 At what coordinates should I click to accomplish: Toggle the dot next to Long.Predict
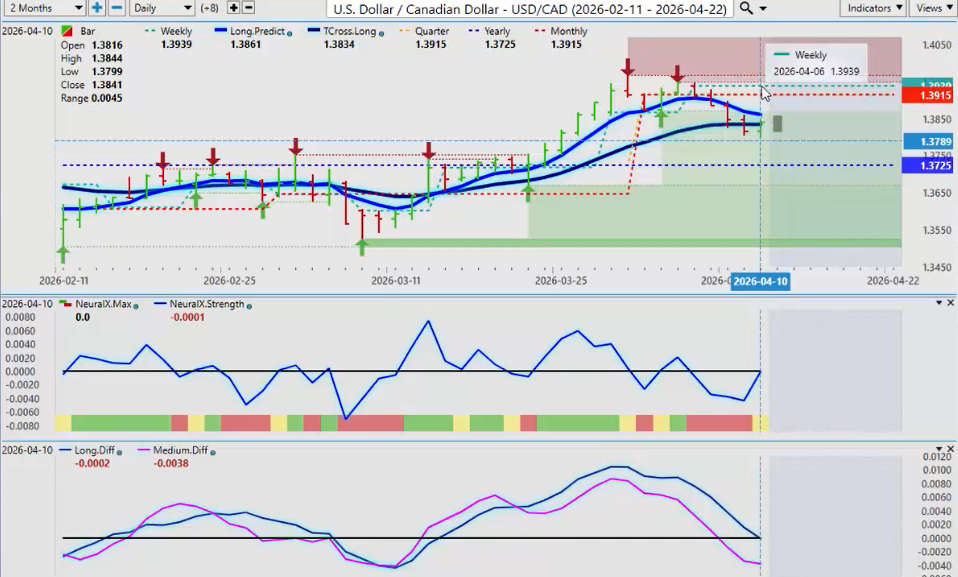289,32
